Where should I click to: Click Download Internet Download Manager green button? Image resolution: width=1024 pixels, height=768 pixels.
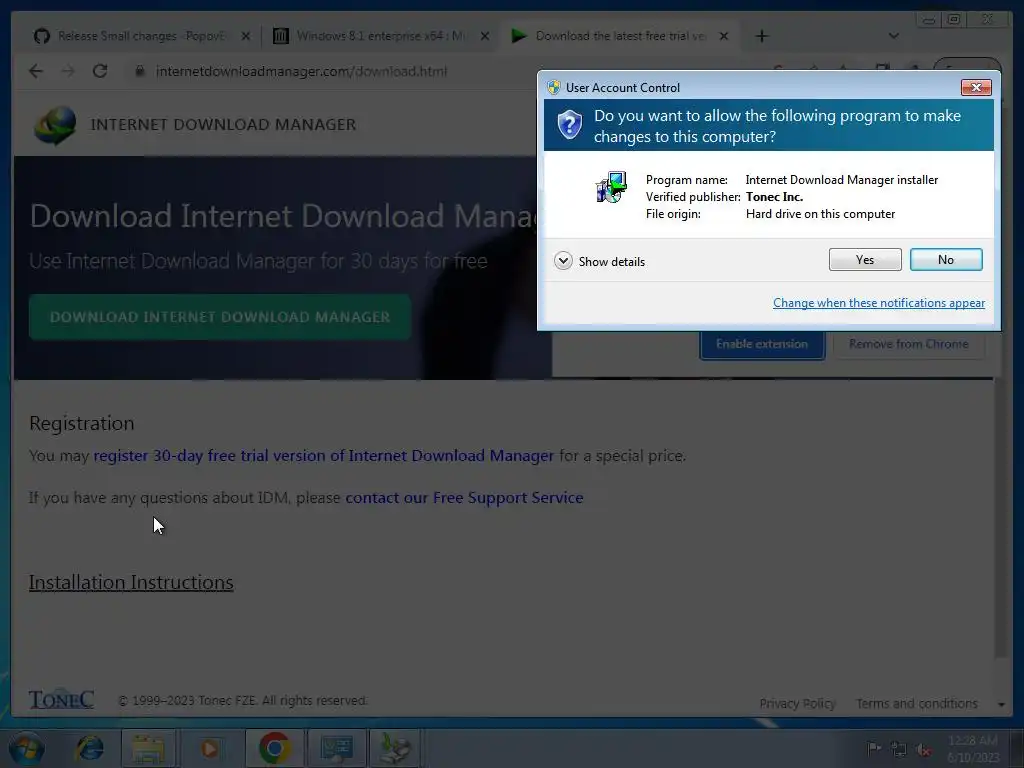tap(220, 317)
